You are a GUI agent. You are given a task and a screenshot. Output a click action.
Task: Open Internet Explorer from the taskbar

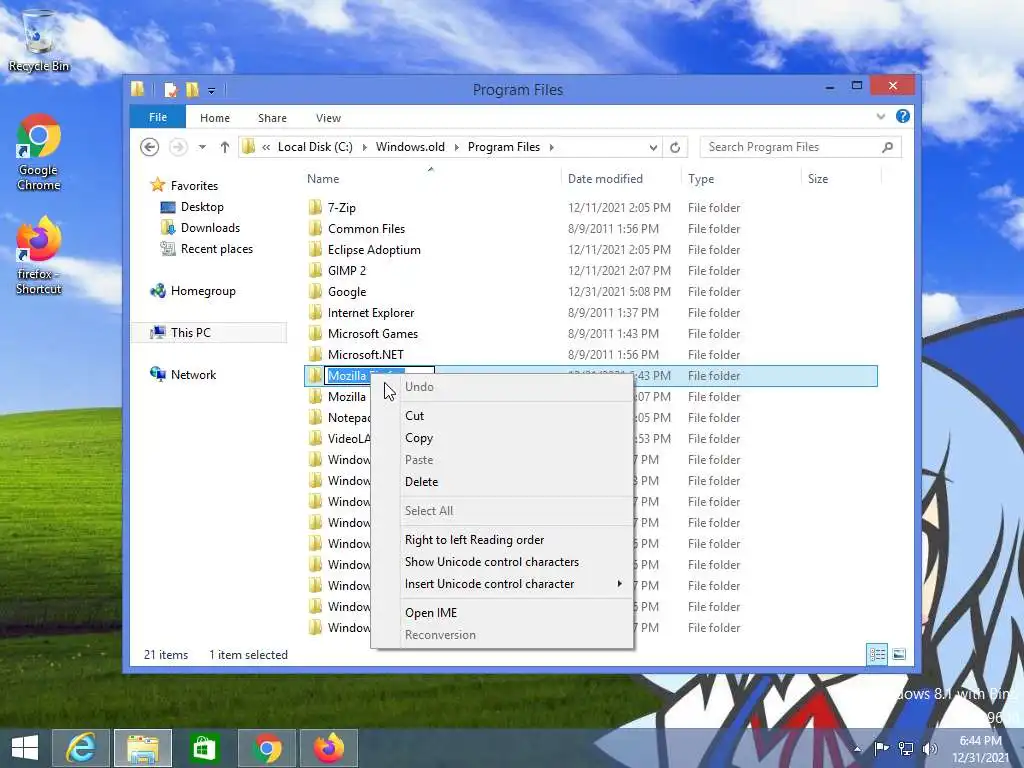click(x=81, y=748)
